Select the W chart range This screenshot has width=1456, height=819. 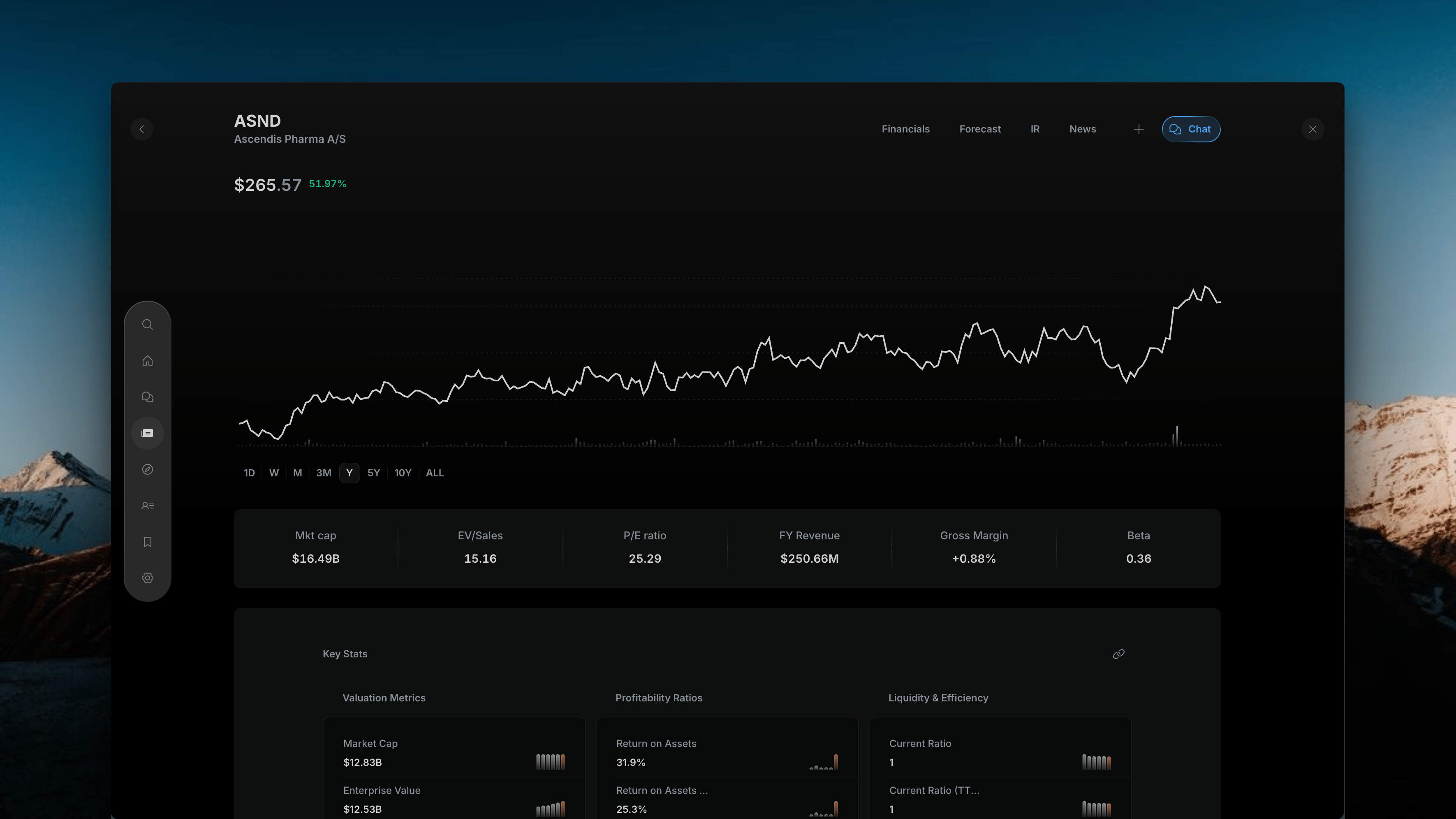(x=274, y=473)
